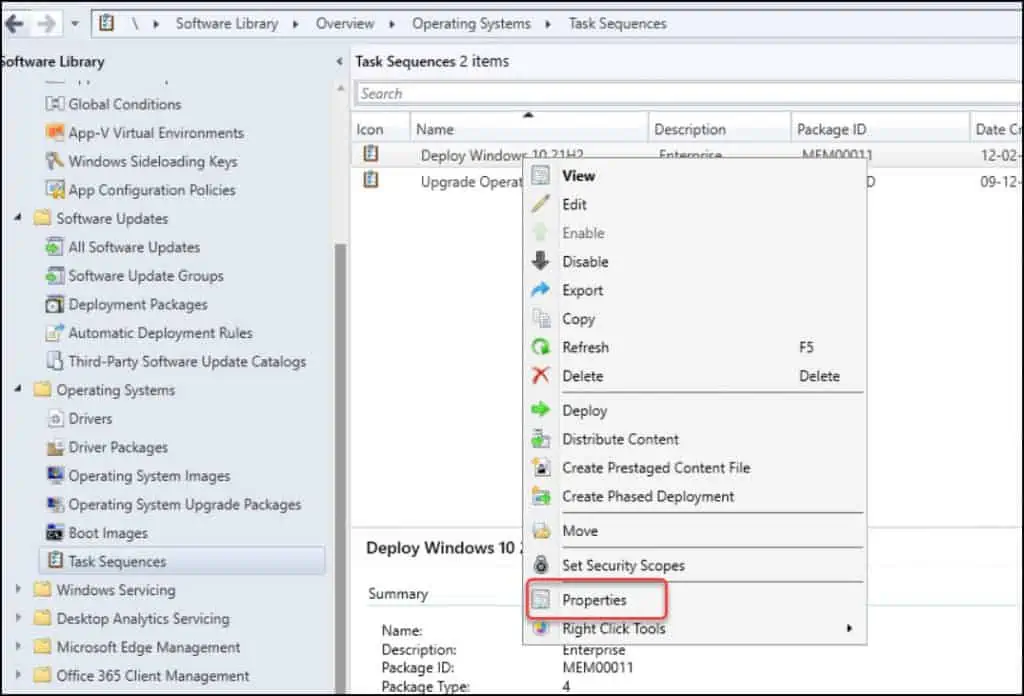Expand the Windows Servicing folder
The height and width of the screenshot is (696, 1024).
coord(18,590)
